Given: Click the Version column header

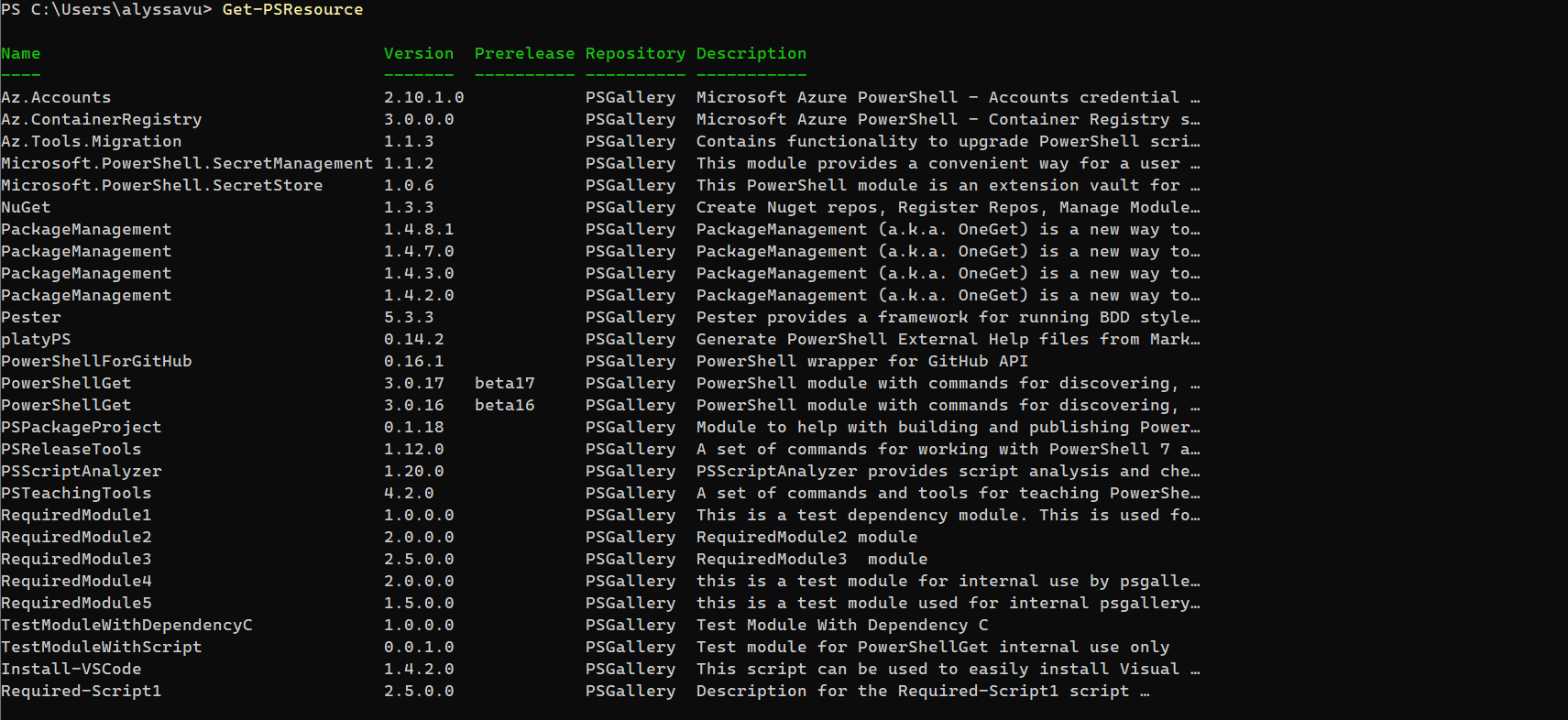Looking at the screenshot, I should [x=419, y=53].
